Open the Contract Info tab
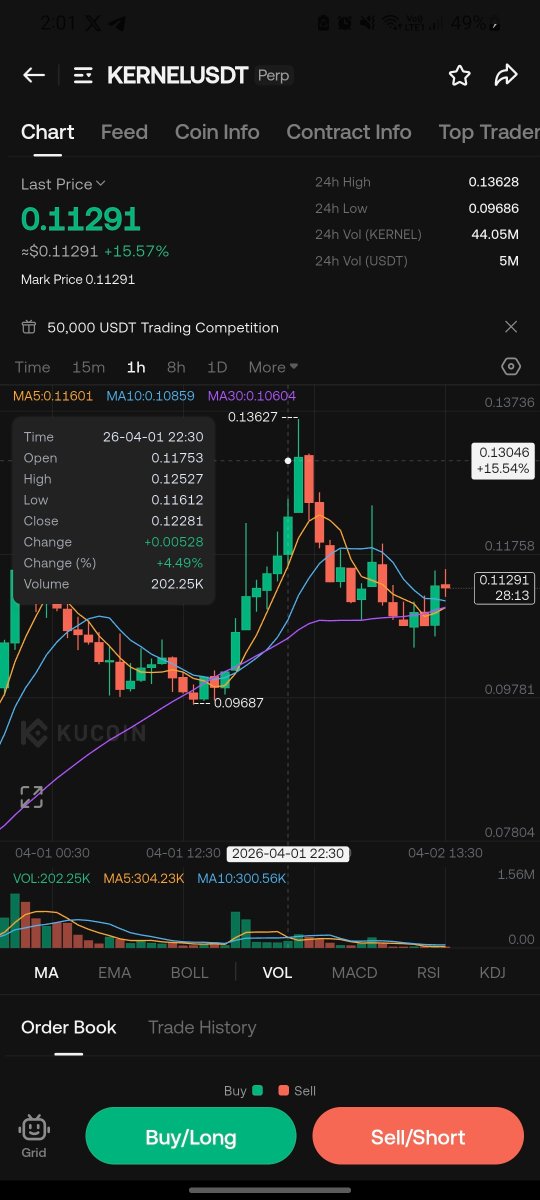This screenshot has width=540, height=1200. pos(349,132)
